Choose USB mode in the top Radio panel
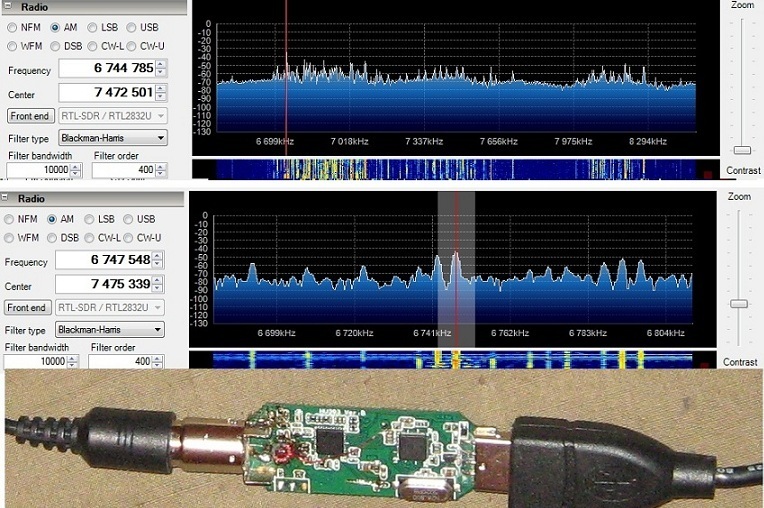Screen dimensions: 764x508 [x=132, y=27]
